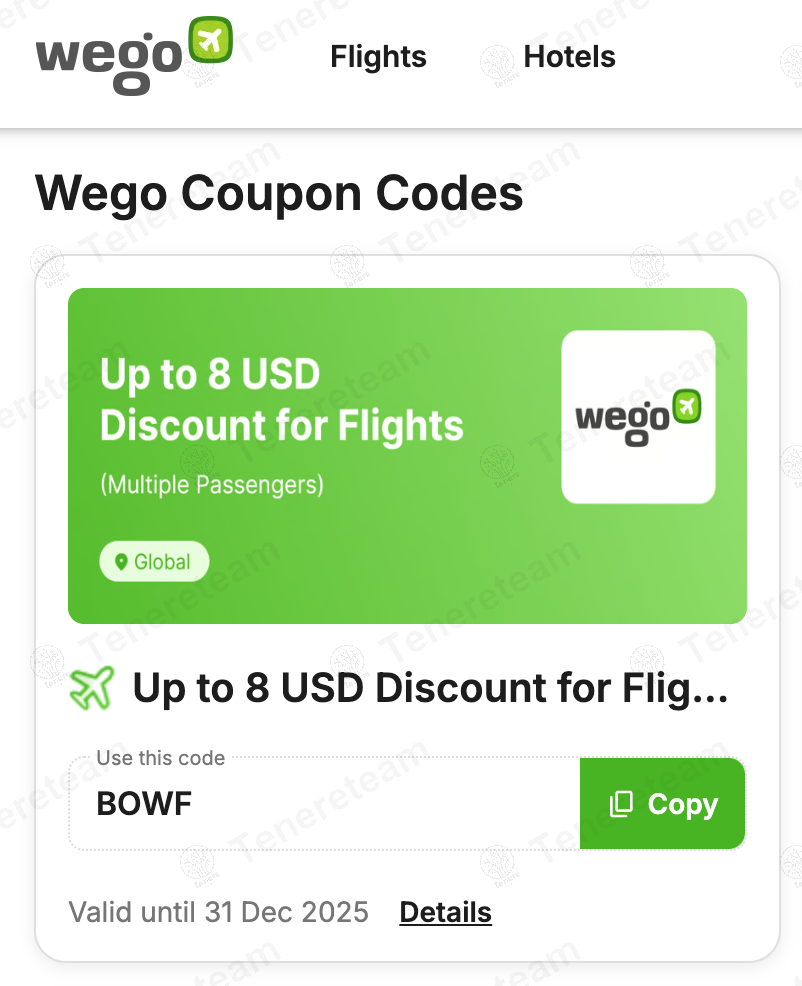The image size is (802, 986).
Task: Click the Multiple Passengers subtitle in banner
Action: point(212,485)
